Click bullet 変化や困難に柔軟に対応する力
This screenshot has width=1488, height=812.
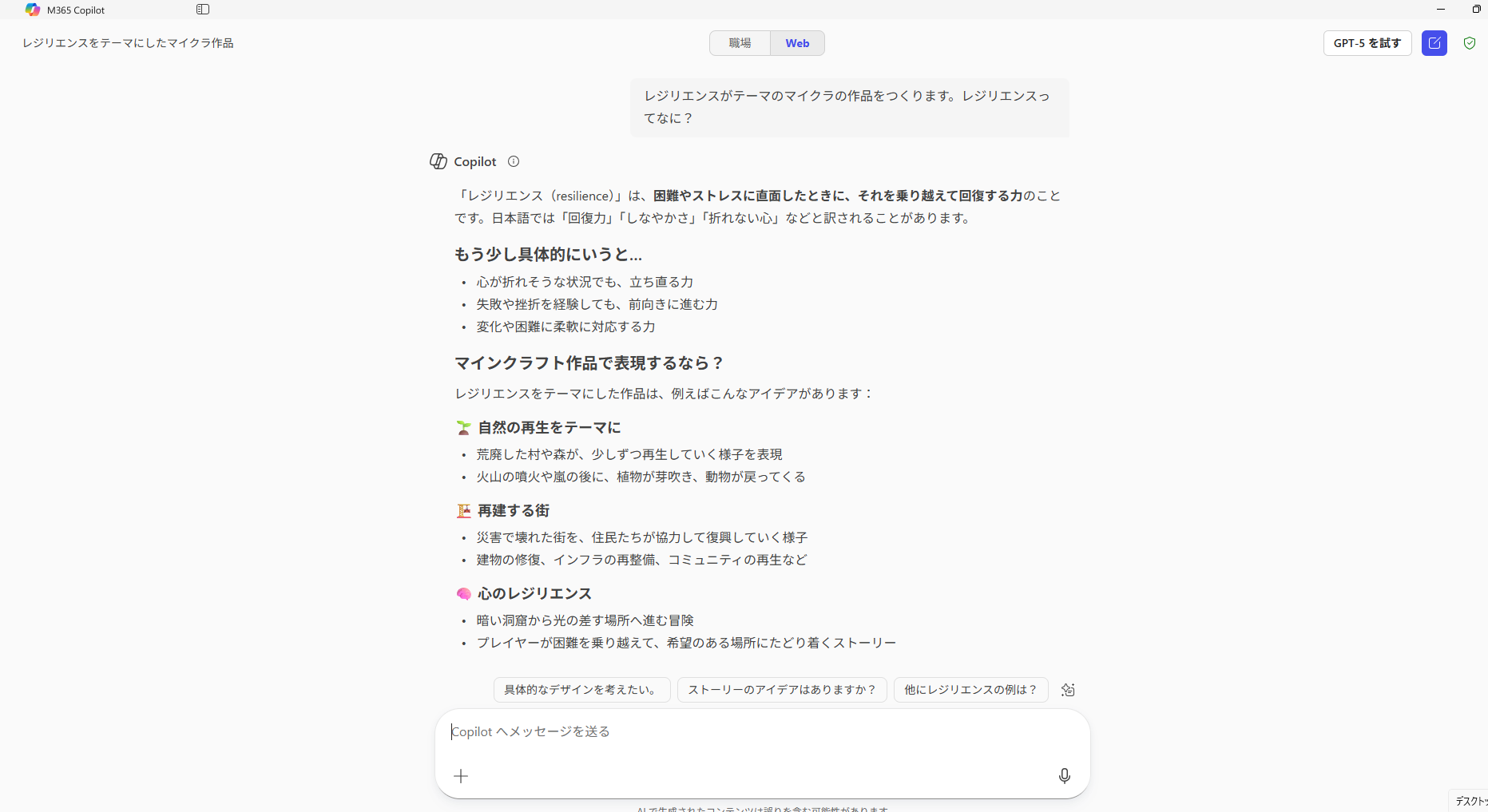[565, 327]
